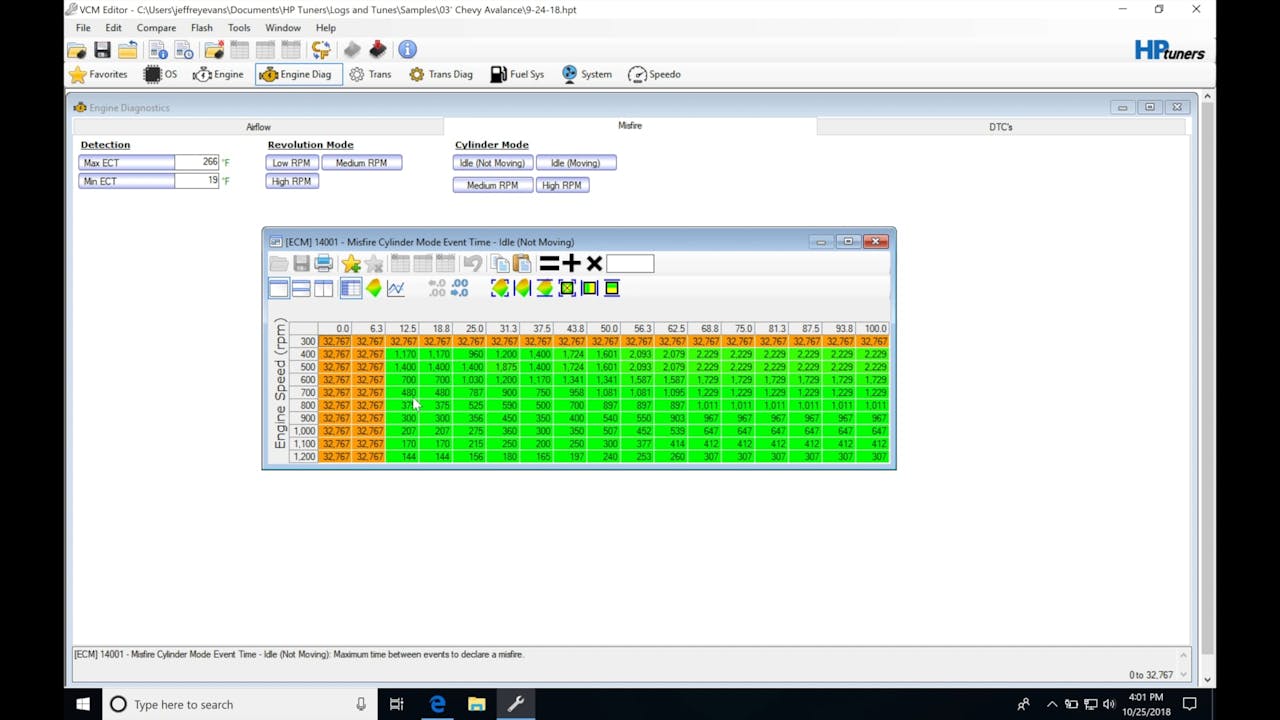Screen dimensions: 1280x720
Task: Open the blue Info icon
Action: point(407,49)
